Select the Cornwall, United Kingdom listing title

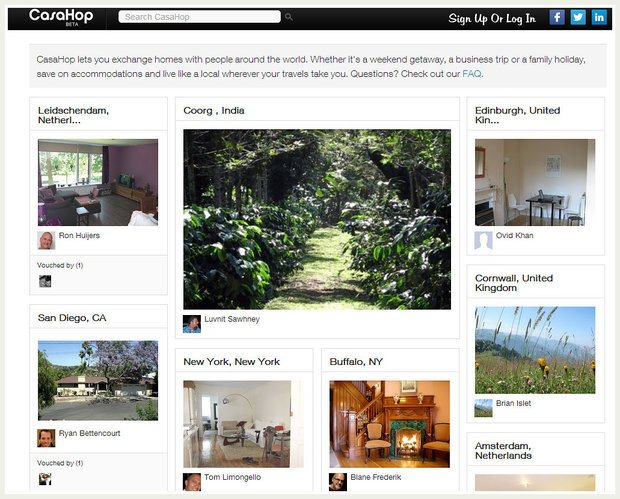pos(514,283)
